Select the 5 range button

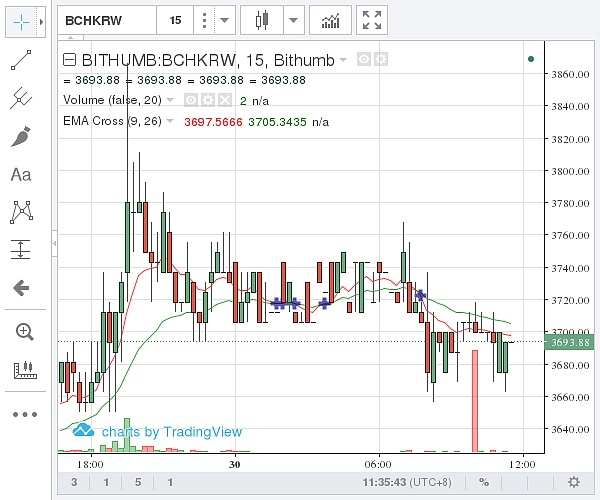pos(138,482)
